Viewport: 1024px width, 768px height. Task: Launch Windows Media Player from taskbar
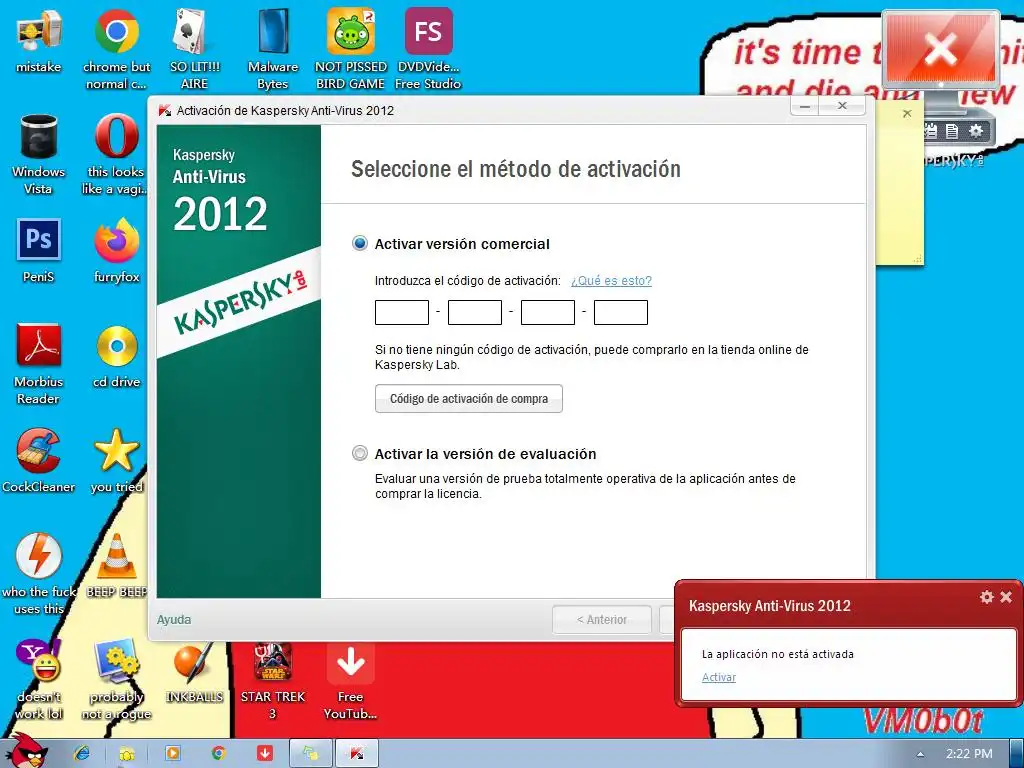click(172, 754)
